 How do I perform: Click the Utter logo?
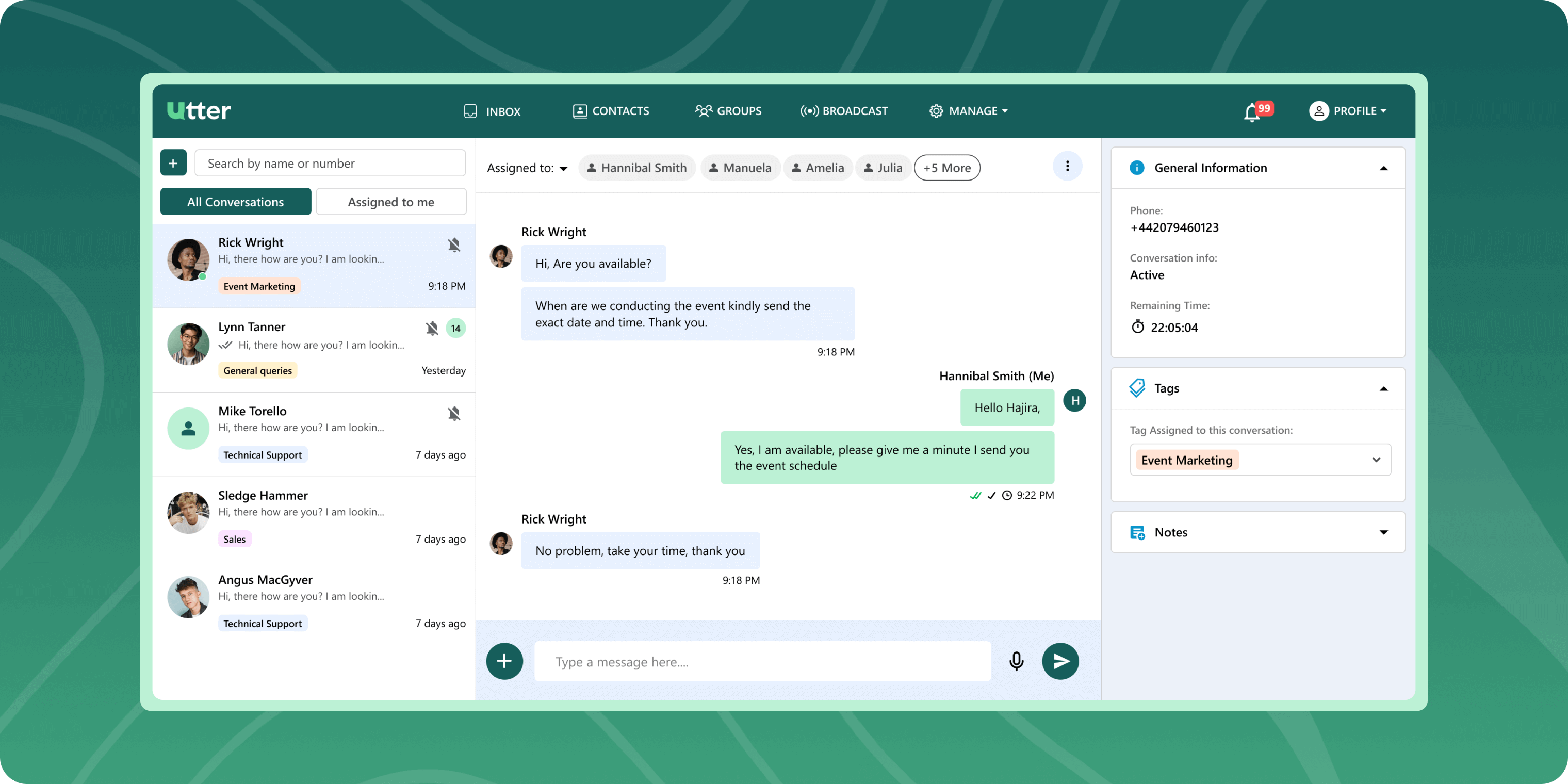(199, 111)
